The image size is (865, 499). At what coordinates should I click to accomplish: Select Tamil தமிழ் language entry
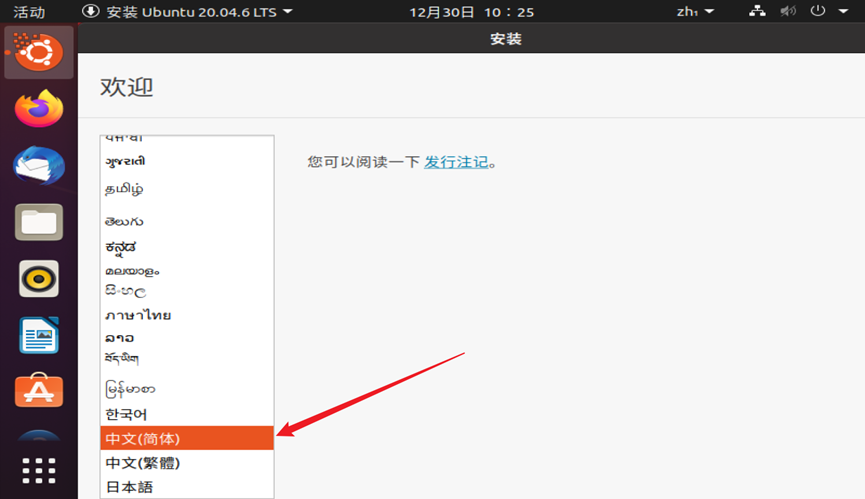[187, 189]
